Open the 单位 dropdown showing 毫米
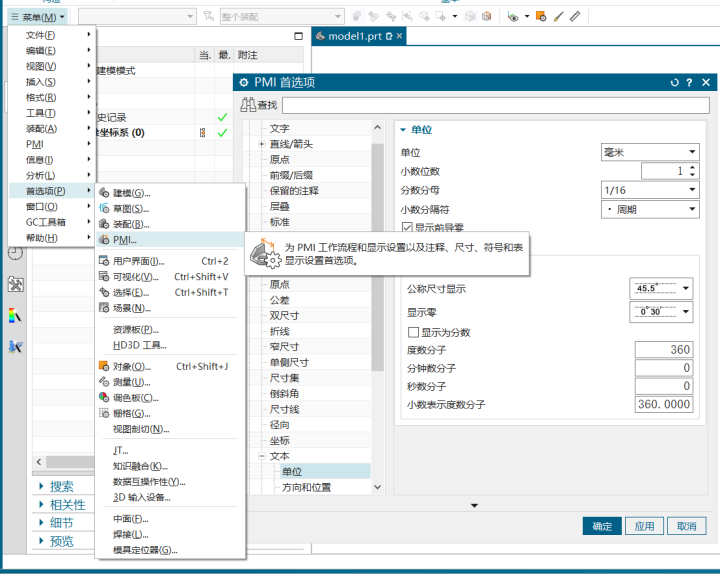Viewport: 720px width, 574px height. [x=649, y=152]
